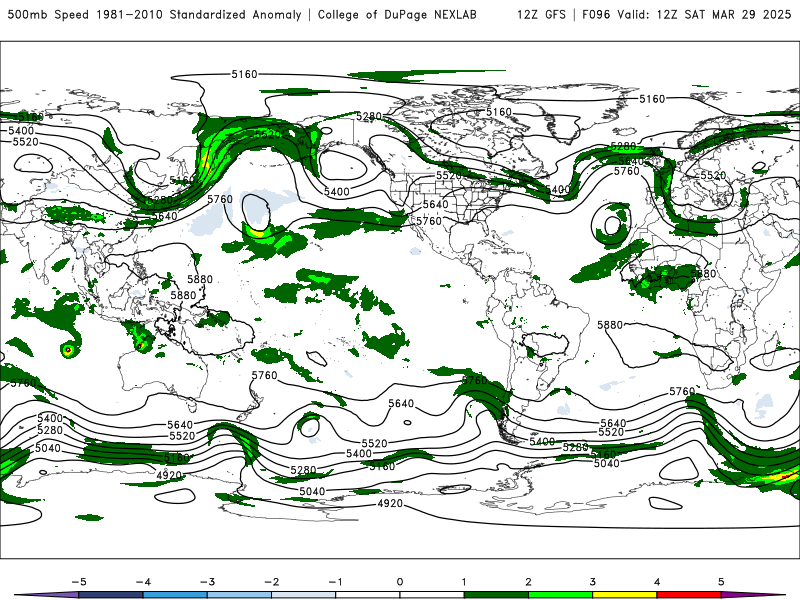
Task: Click the colorbar label −4
Action: 143,582
